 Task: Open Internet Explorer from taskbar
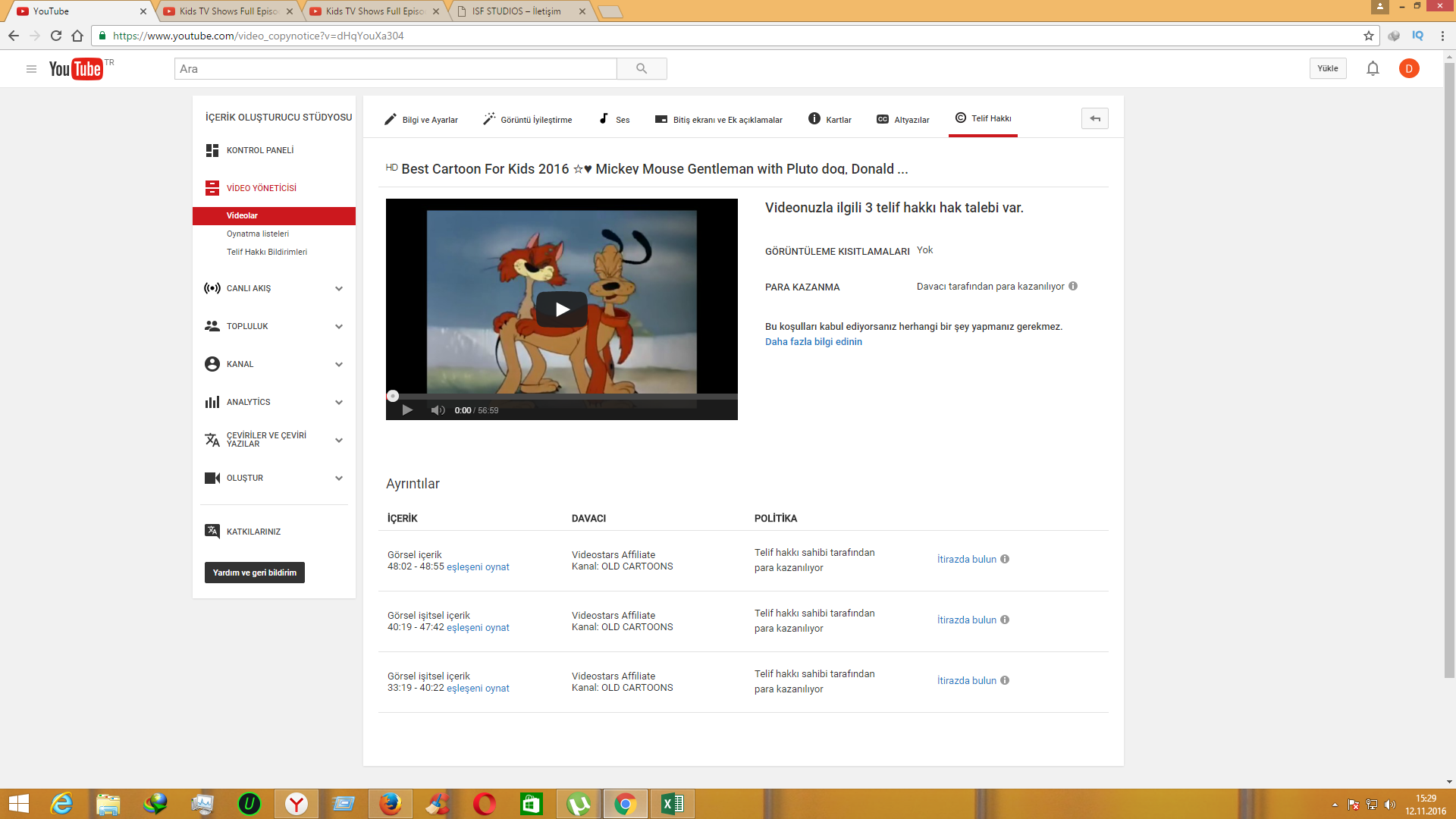(61, 804)
